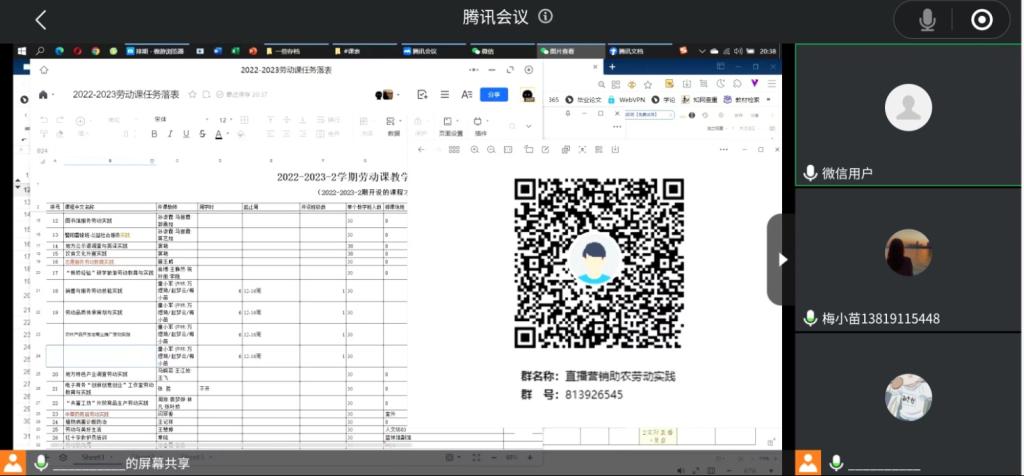
Task: Open font color A picker
Action: click(219, 134)
